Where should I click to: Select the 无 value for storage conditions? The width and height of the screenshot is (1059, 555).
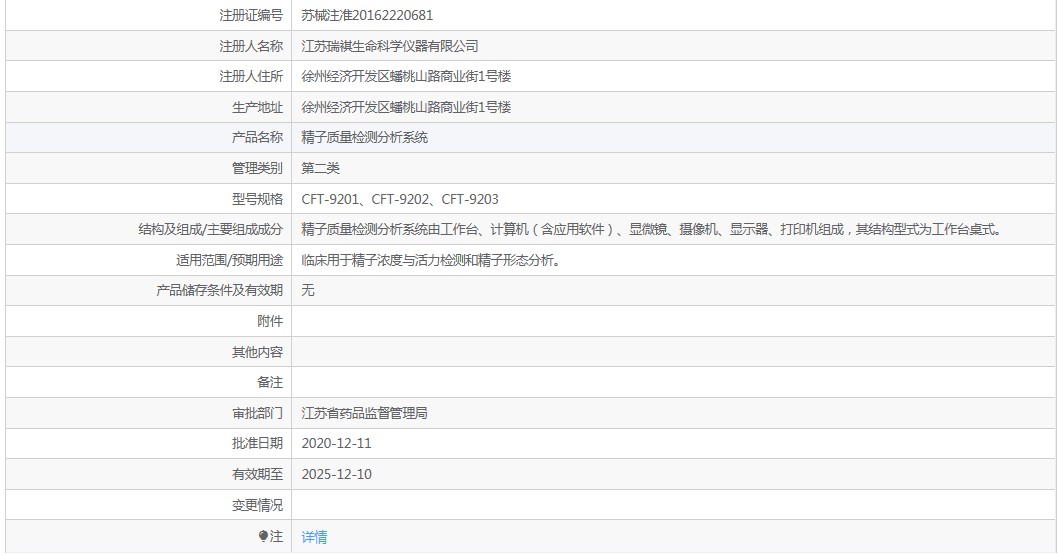(307, 290)
